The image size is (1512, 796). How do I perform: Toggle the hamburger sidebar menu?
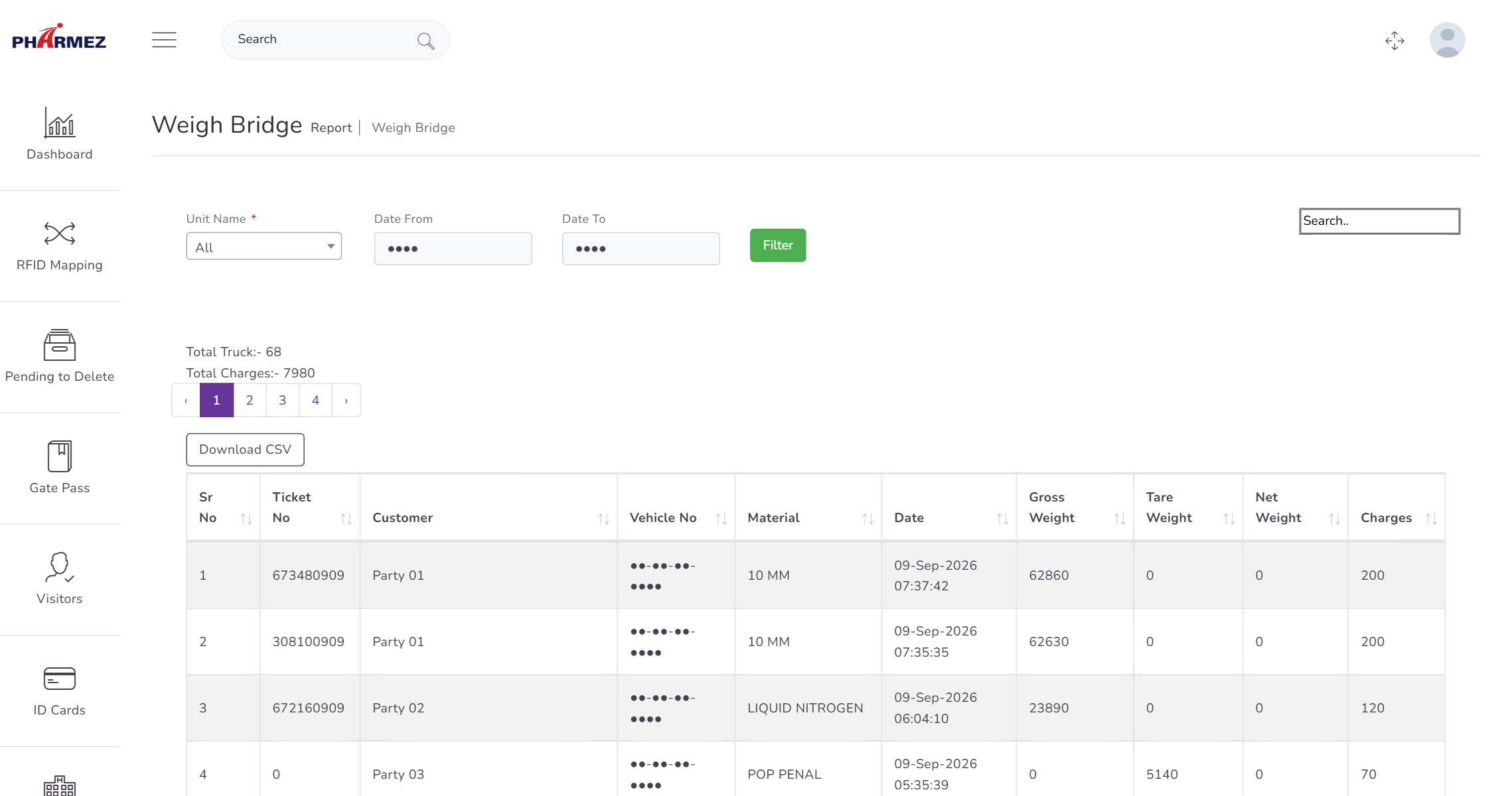(164, 40)
